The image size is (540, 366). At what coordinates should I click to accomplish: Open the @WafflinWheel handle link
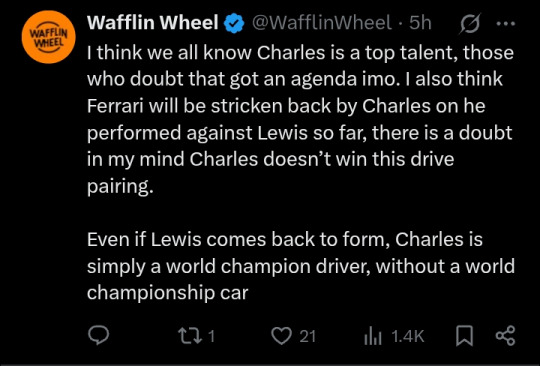(x=322, y=23)
